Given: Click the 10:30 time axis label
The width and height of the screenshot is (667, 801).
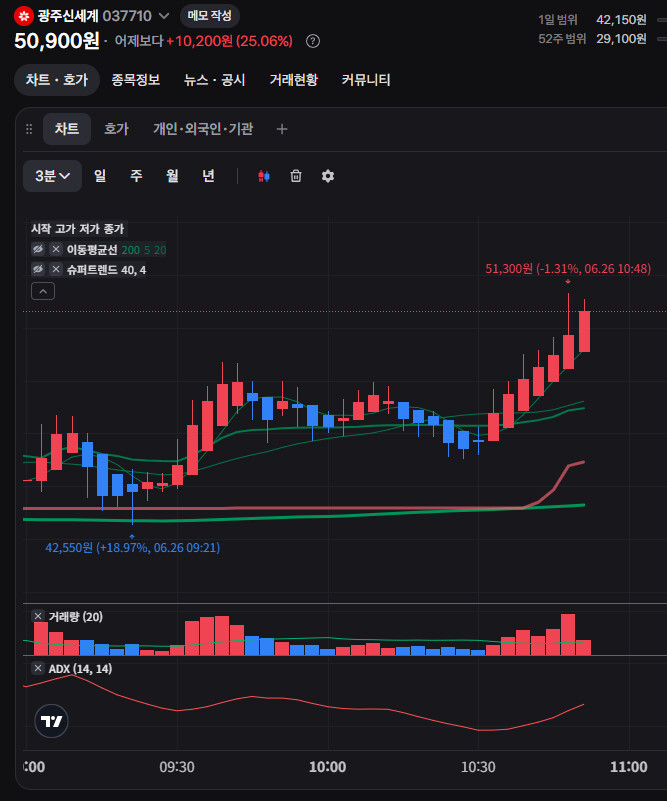Looking at the screenshot, I should tap(478, 767).
